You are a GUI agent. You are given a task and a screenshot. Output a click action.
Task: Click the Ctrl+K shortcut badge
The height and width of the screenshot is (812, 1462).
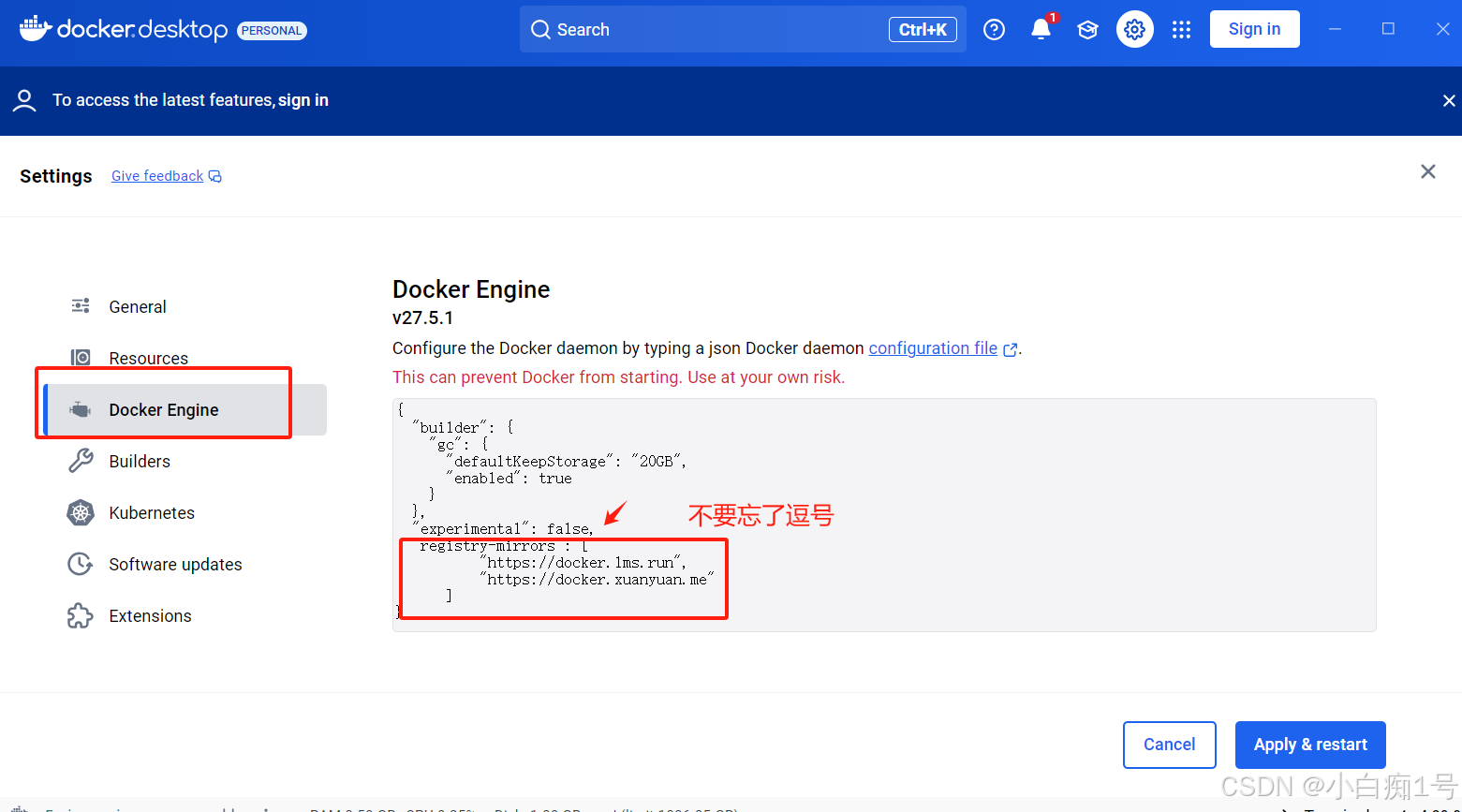(x=923, y=30)
